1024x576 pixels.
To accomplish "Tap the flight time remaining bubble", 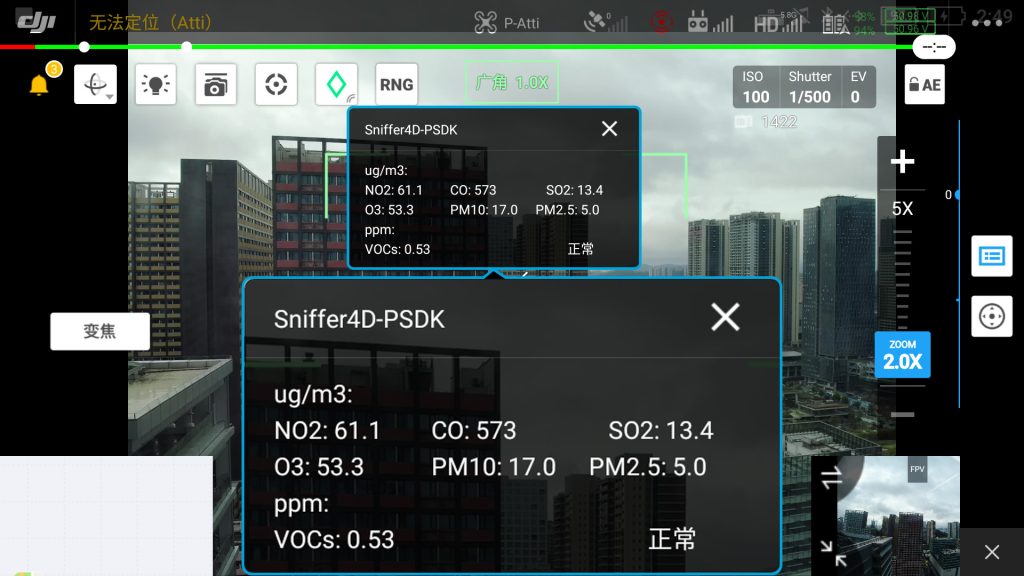I will click(x=934, y=47).
